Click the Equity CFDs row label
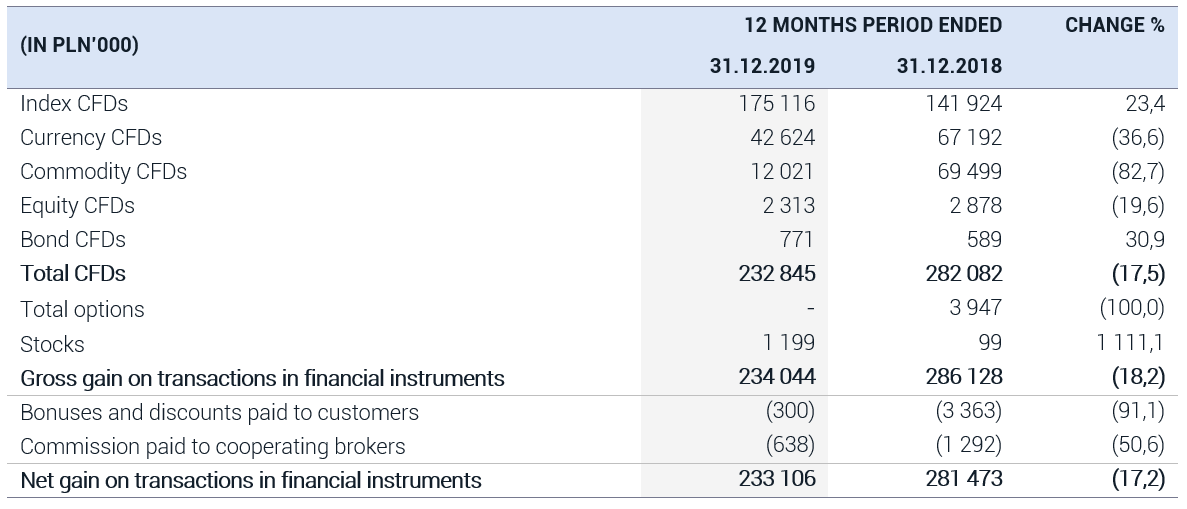 [x=77, y=205]
